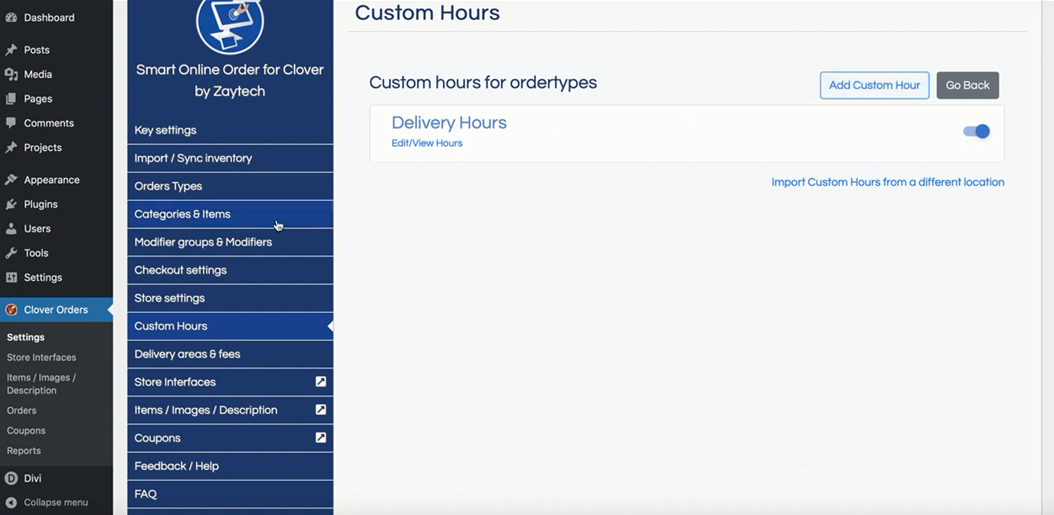Open Coupons in plugin menu
Viewport: 1054px width, 515px height.
pyautogui.click(x=230, y=438)
